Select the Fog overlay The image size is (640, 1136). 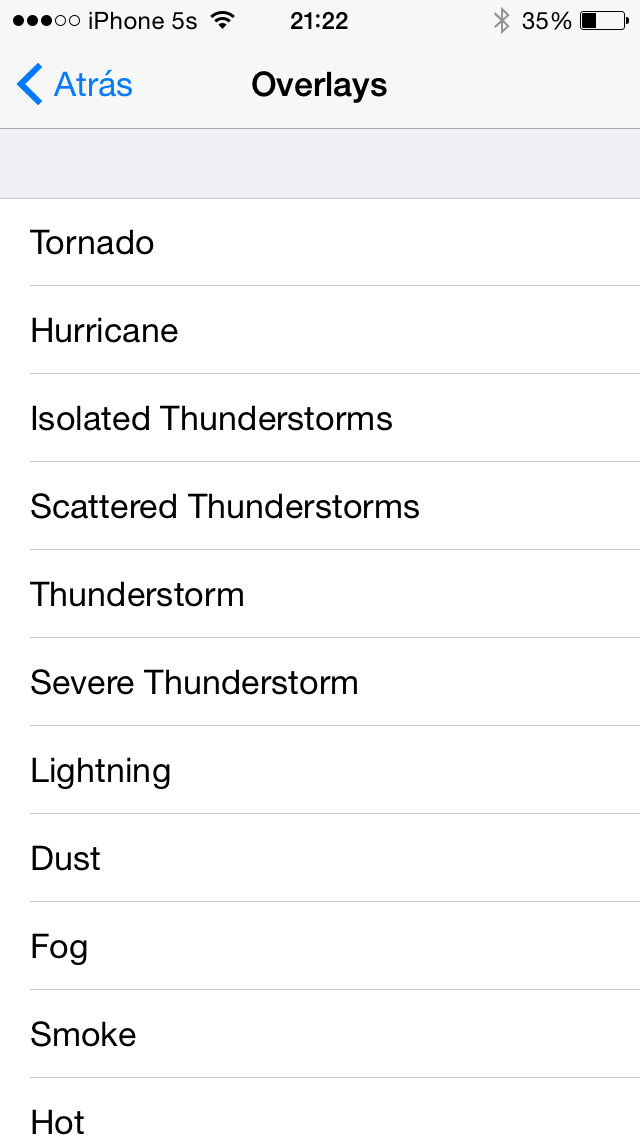coord(320,947)
